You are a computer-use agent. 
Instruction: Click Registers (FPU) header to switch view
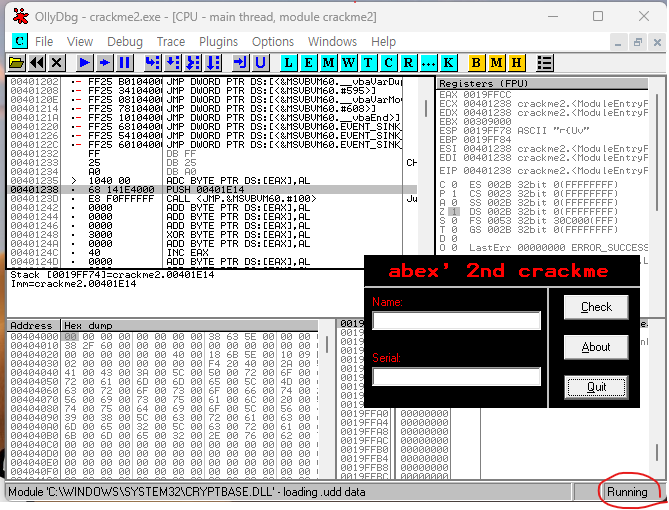pos(543,83)
